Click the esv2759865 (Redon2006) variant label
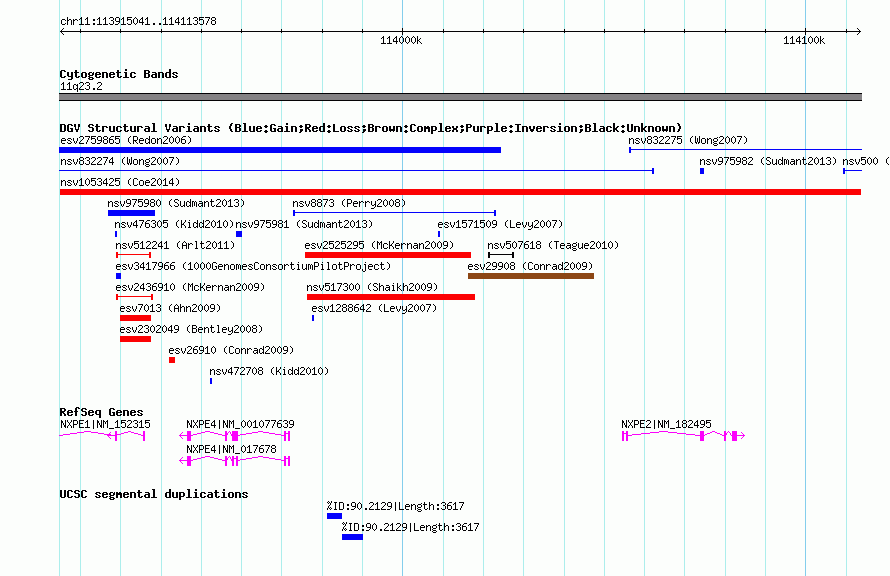 point(126,140)
